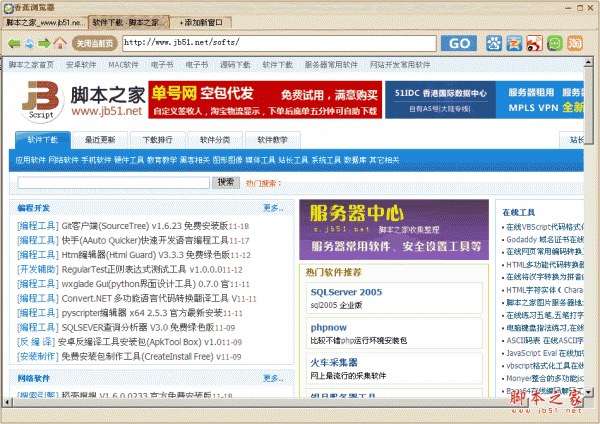Open JavaScript Eval 在线加 tool link
The image size is (600, 424).
tap(545, 353)
